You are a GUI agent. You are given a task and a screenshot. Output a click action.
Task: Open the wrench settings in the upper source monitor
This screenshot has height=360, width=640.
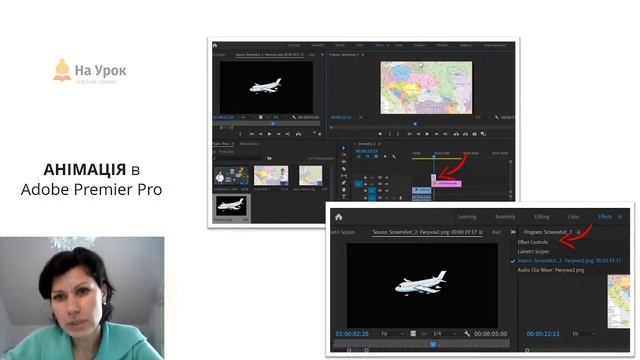[294, 117]
